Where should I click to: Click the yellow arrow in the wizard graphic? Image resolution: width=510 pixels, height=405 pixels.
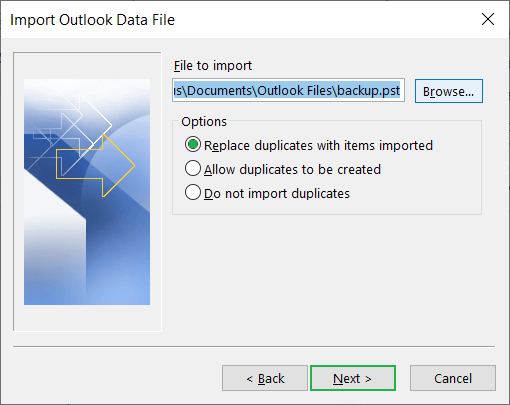(x=95, y=166)
